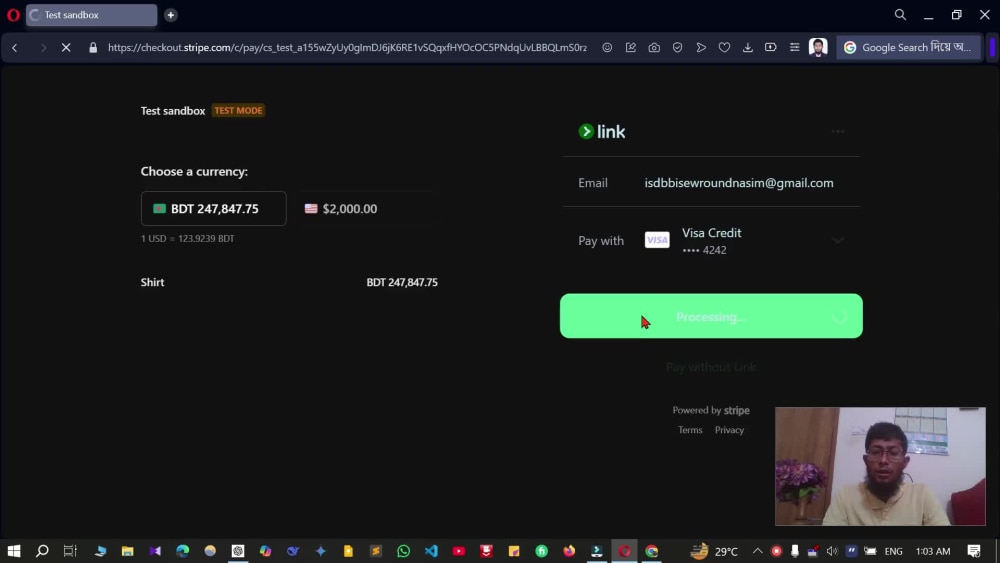
Task: Click the padlock site security icon
Action: 93,47
